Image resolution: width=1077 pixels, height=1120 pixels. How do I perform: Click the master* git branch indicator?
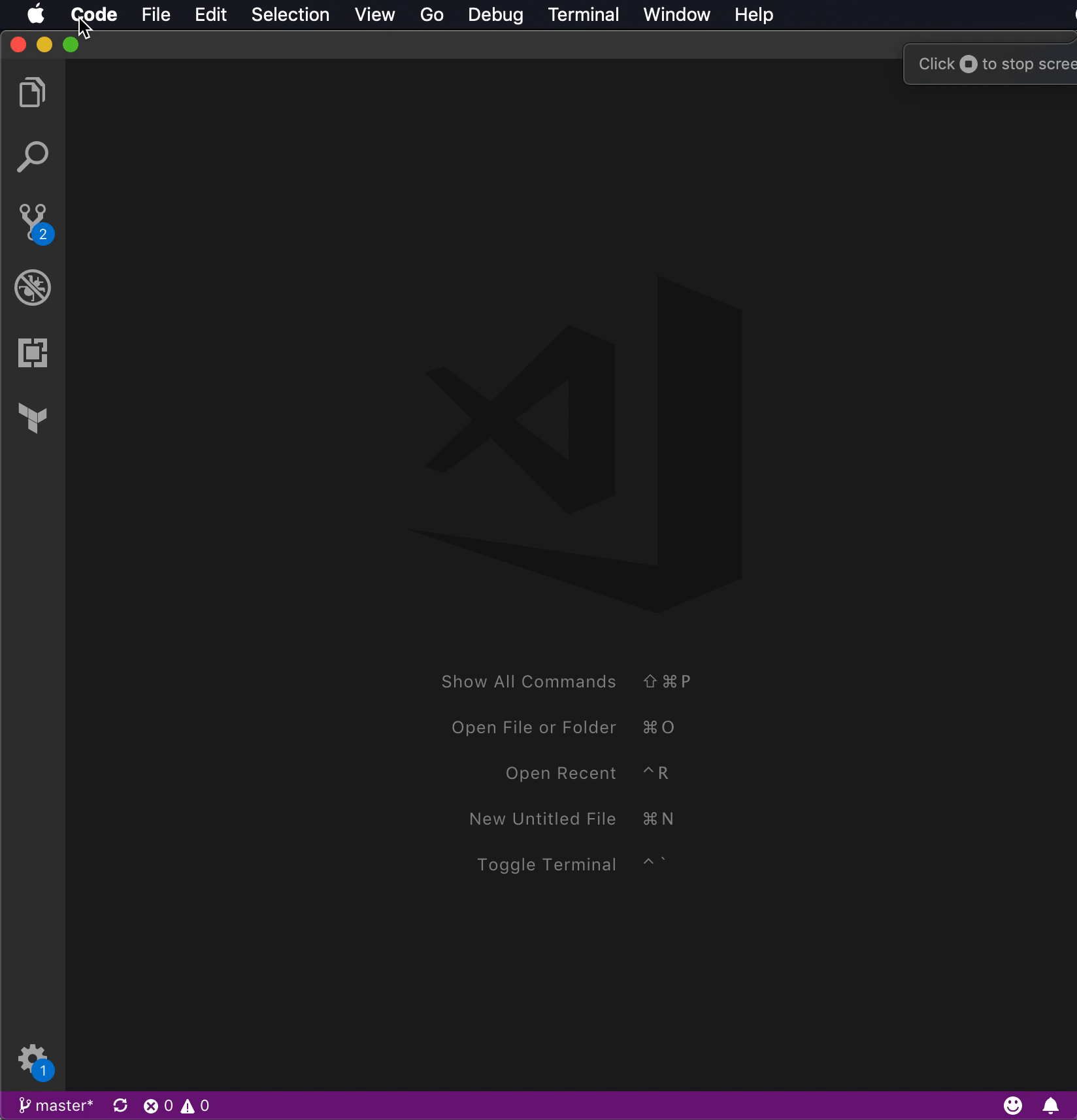(56, 1106)
